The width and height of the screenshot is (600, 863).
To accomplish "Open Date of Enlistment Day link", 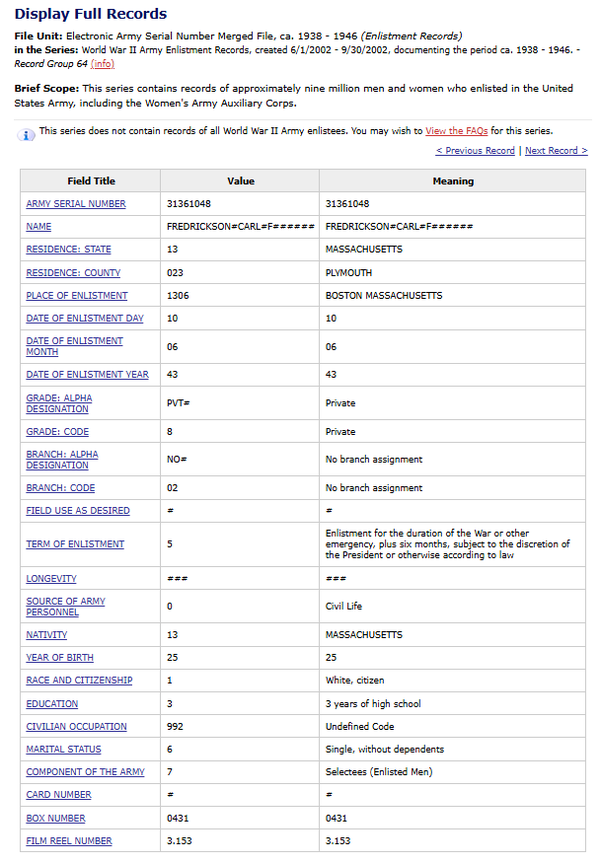I will 85,319.
